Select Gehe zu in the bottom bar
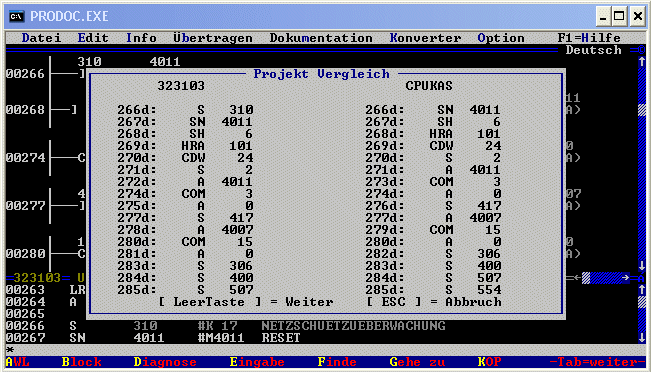Viewport: 651px width, 372px height. pos(417,362)
